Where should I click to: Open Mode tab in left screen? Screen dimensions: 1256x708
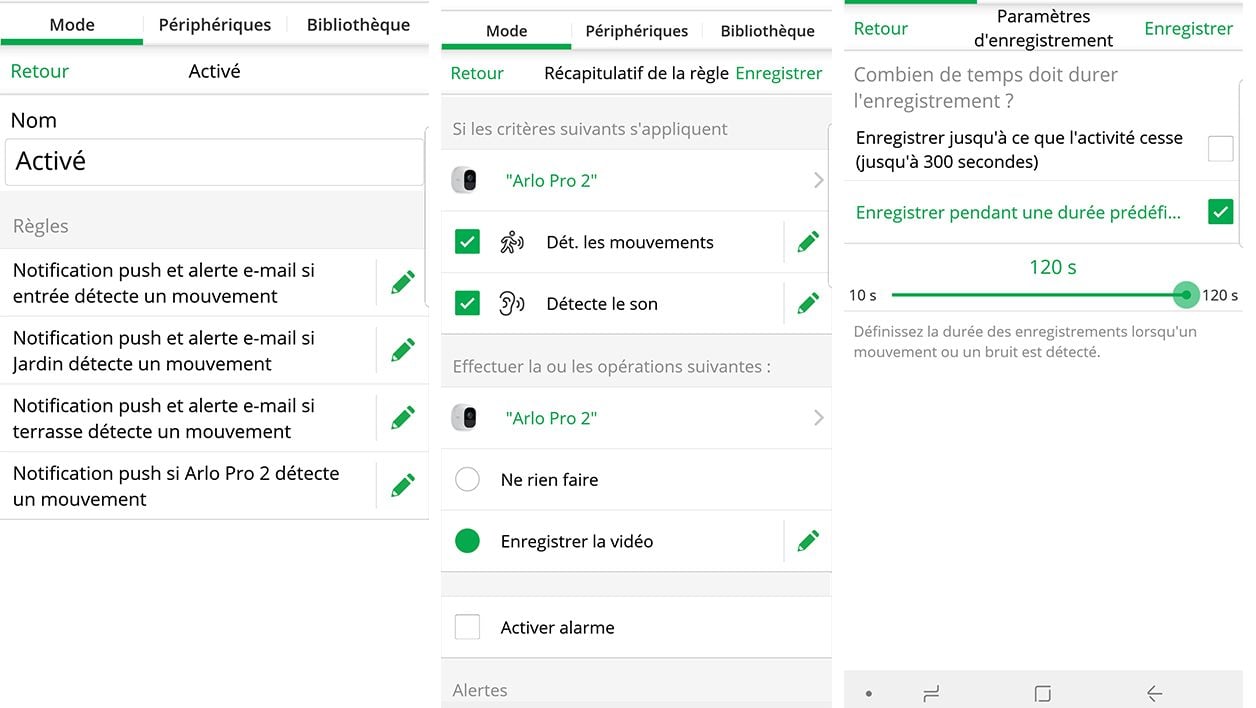[x=72, y=24]
